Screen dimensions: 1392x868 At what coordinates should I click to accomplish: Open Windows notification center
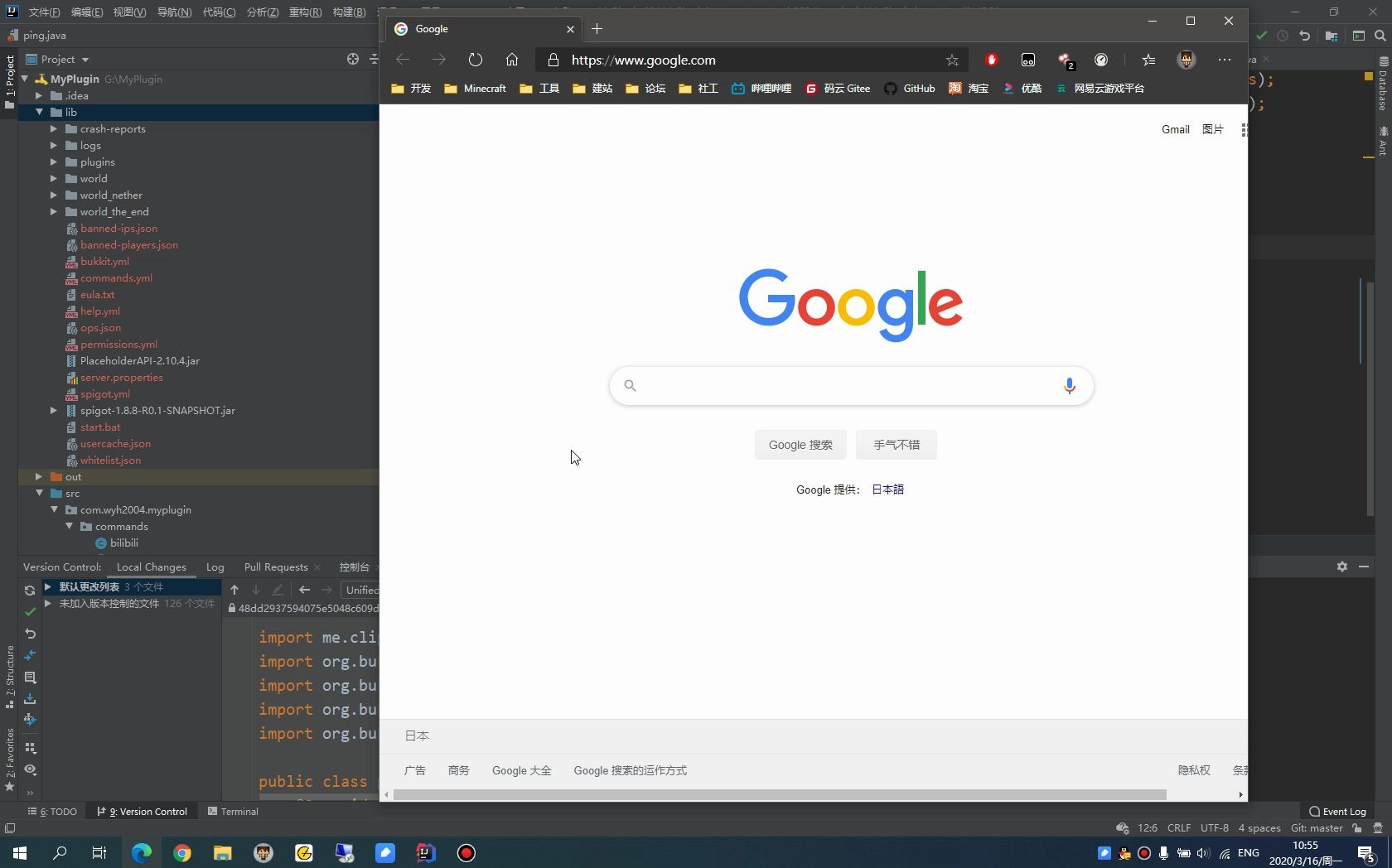pos(1367,852)
